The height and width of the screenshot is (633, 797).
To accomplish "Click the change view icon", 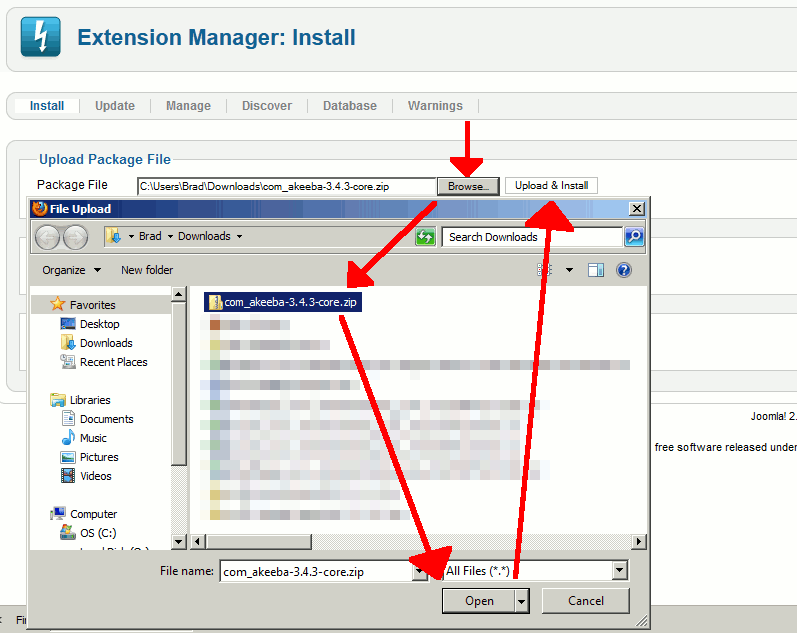I will 544,270.
